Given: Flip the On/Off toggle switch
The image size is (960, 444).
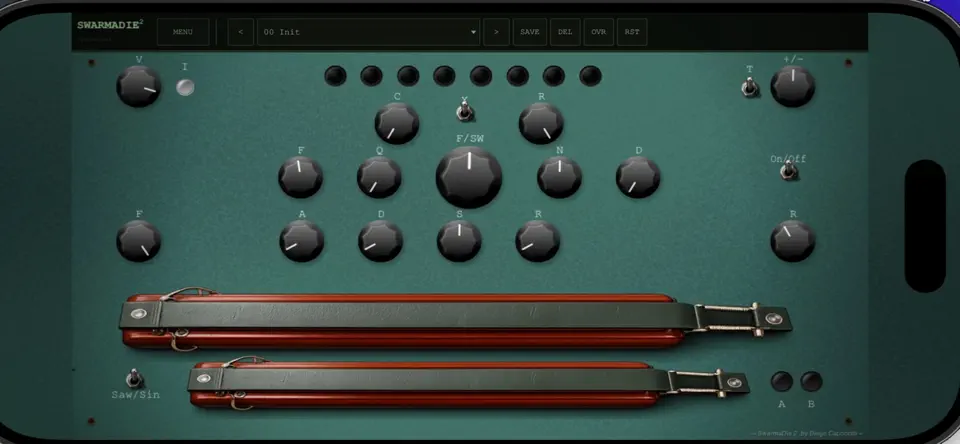Looking at the screenshot, I should 788,171.
